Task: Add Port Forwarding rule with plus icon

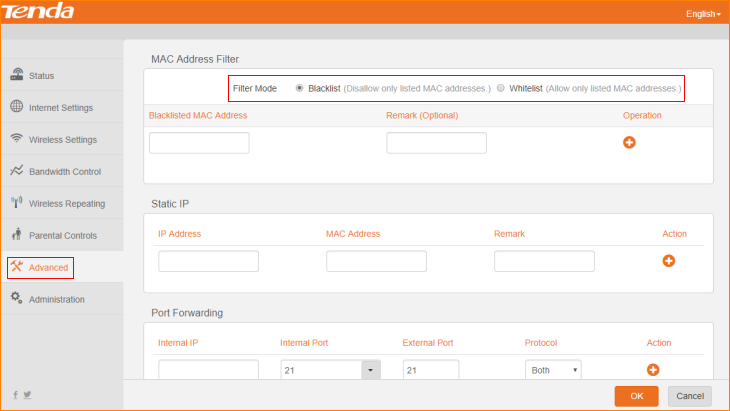Action: pyautogui.click(x=652, y=369)
